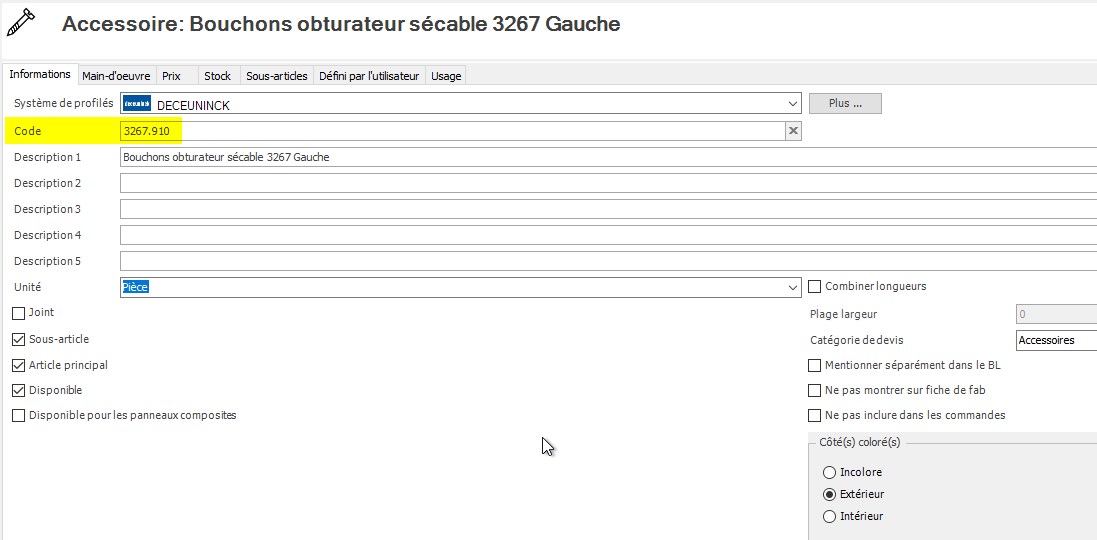
Task: Uncheck the Sous-article checkbox
Action: click(19, 339)
